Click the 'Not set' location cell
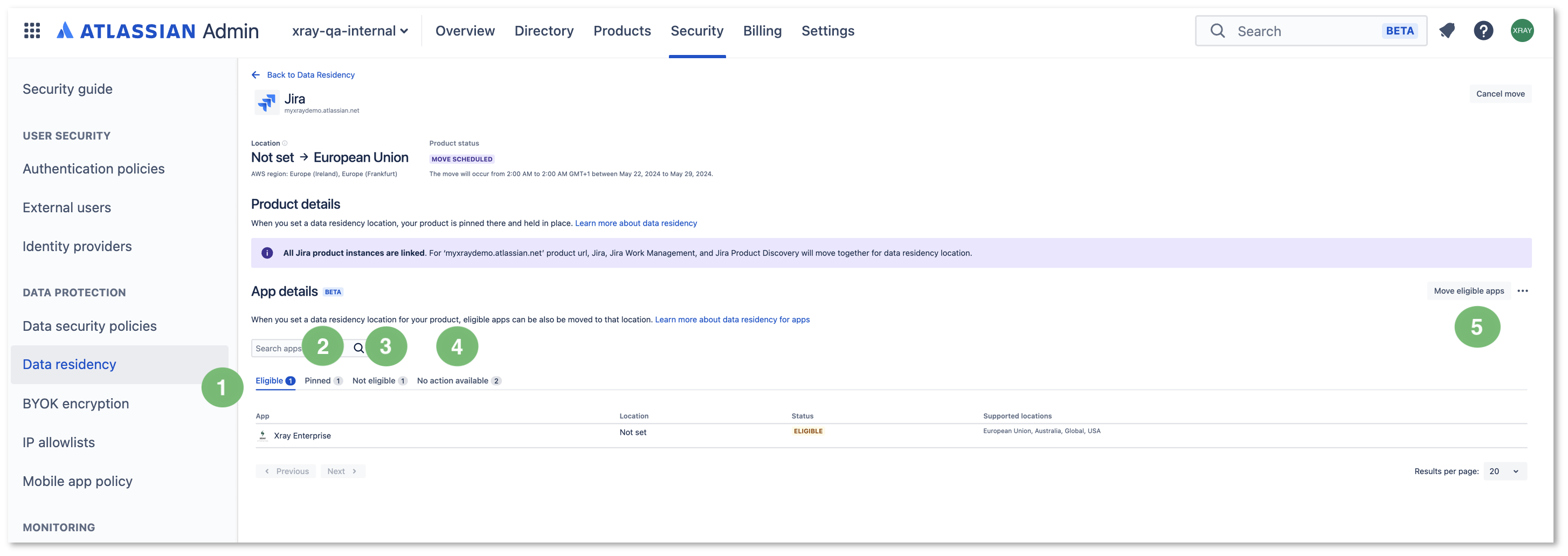Viewport: 1568px width, 556px height. click(632, 433)
